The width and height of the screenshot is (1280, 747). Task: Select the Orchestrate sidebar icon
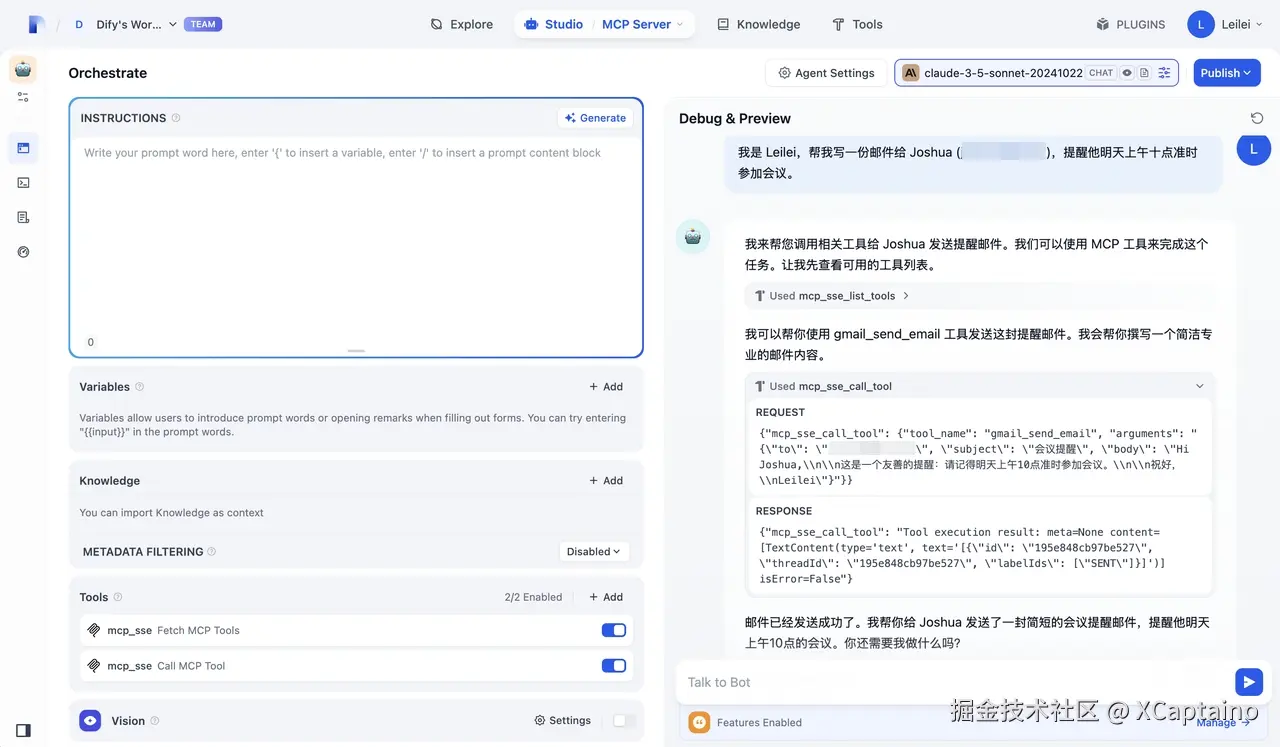(23, 148)
